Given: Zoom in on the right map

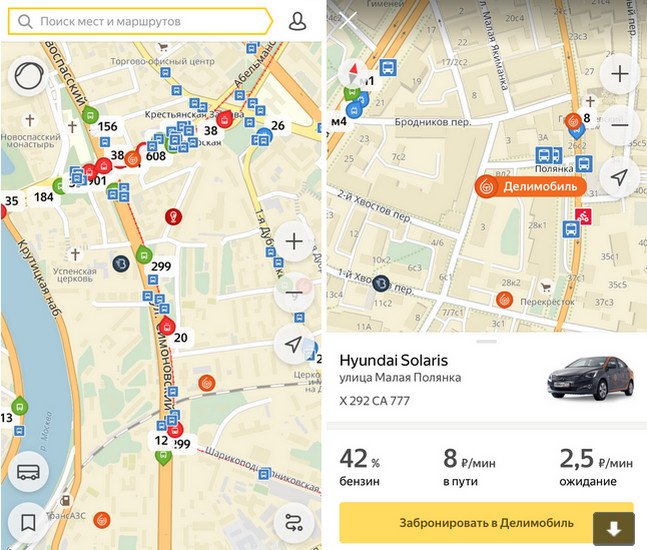Looking at the screenshot, I should [x=619, y=74].
